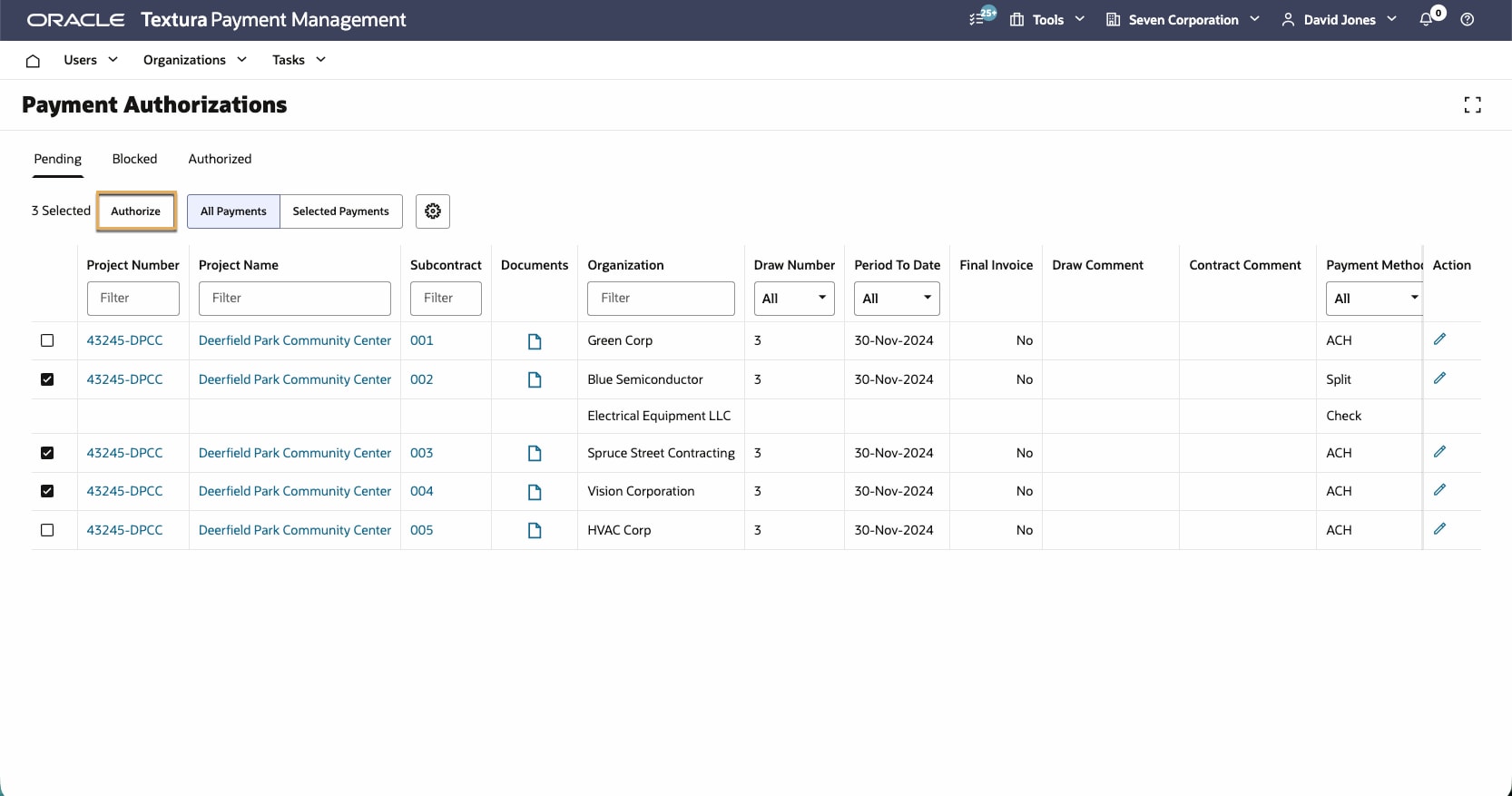Screen dimensions: 1512x796
Task: Click the Check payment method cell
Action: coord(1344,416)
